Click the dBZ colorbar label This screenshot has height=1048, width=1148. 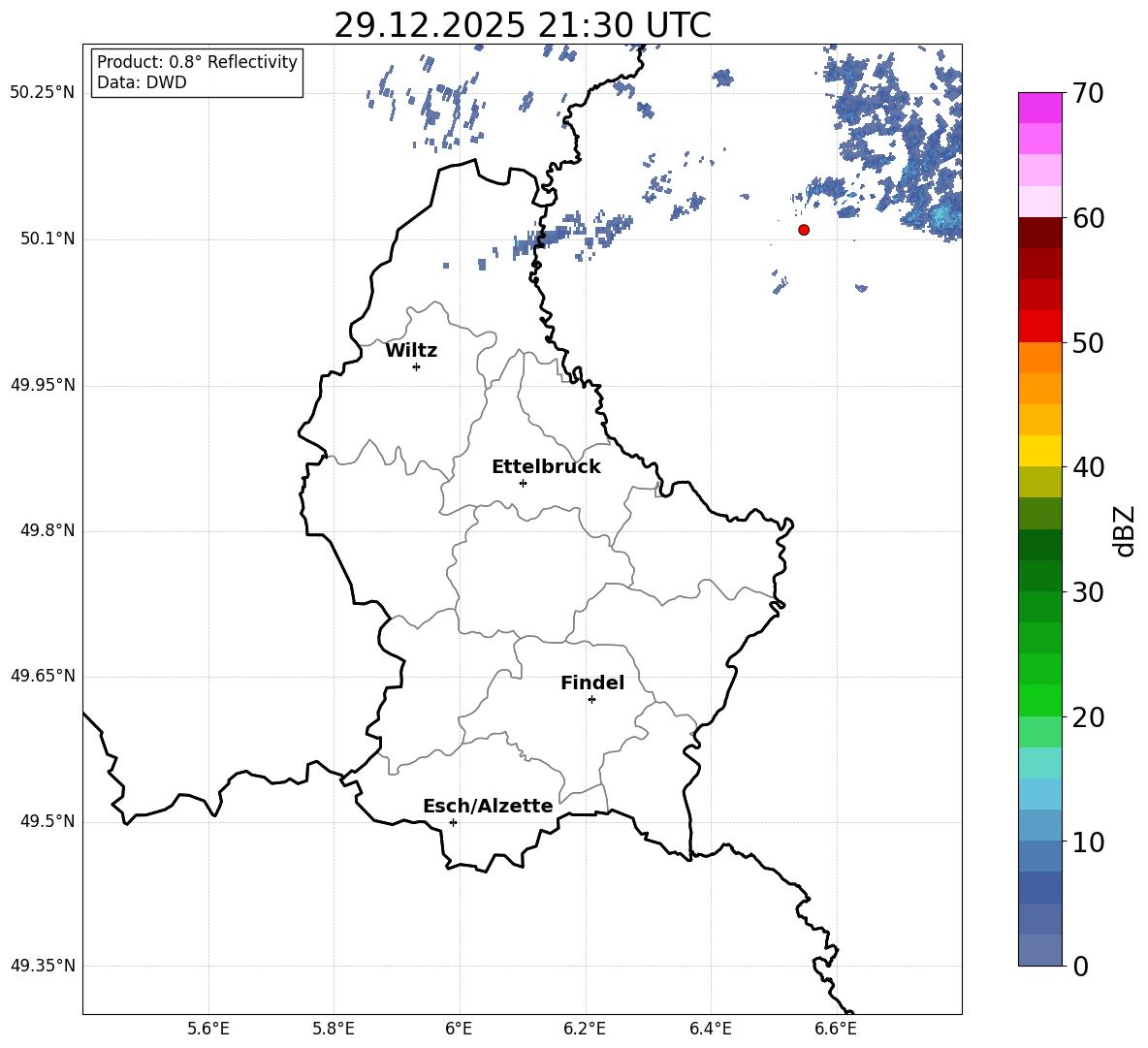(1126, 530)
